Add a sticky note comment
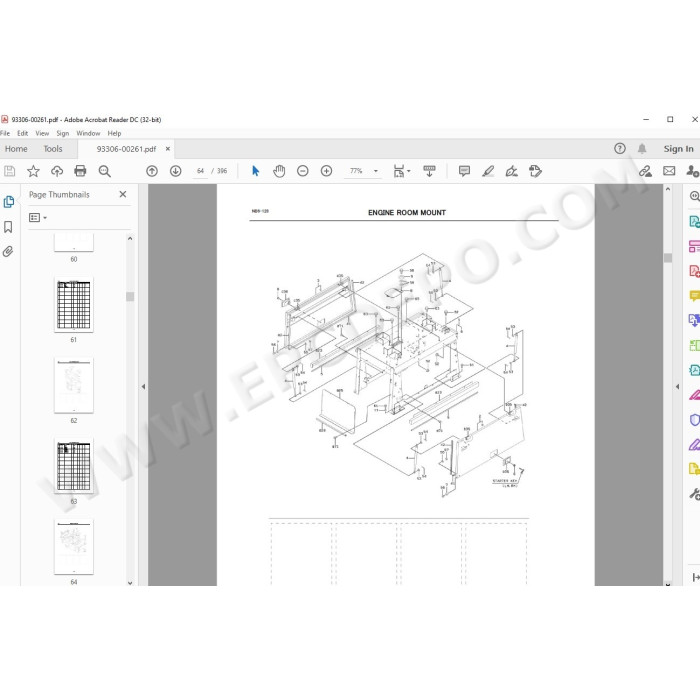This screenshot has height=700, width=700. (464, 171)
